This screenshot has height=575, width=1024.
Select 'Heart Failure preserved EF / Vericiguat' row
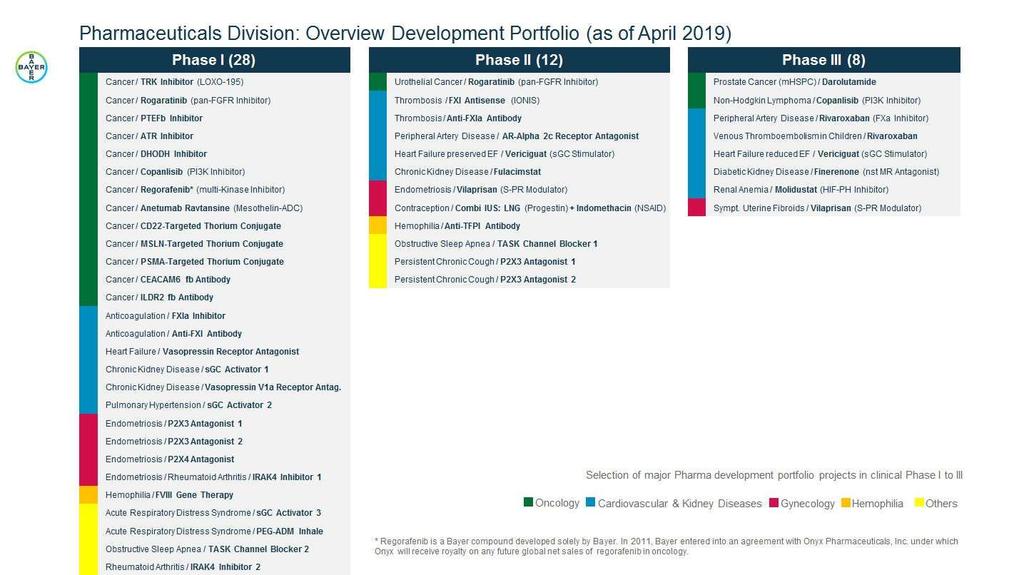tap(519, 154)
